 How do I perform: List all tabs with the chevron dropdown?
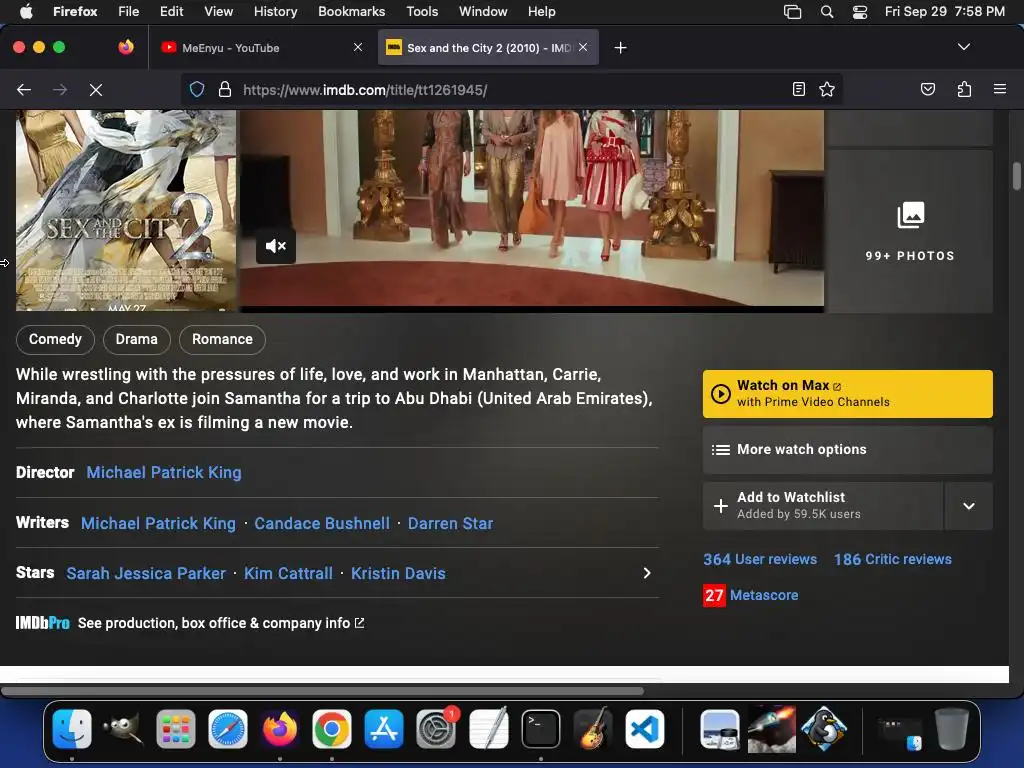(x=964, y=47)
